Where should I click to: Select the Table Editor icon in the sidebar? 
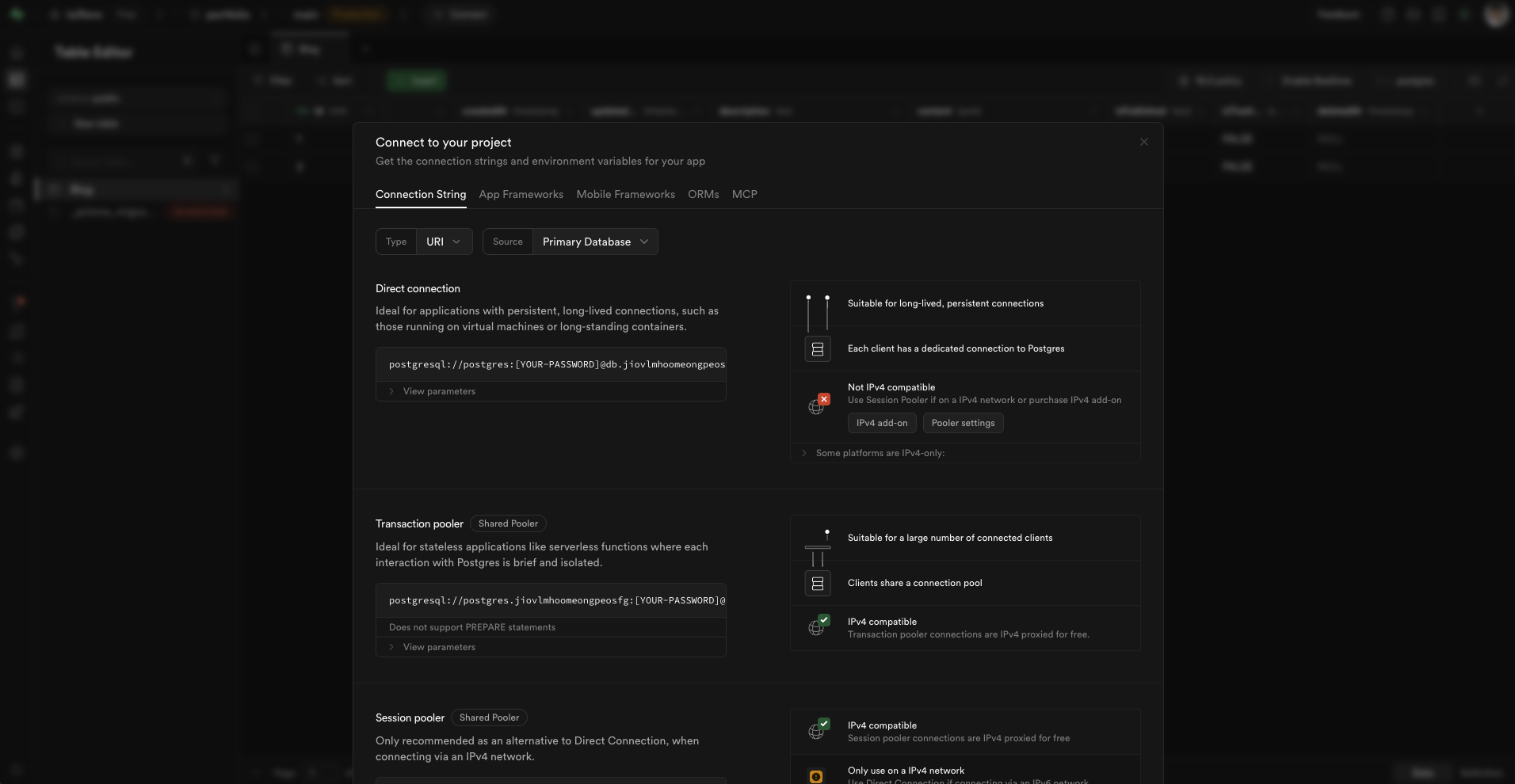point(16,79)
